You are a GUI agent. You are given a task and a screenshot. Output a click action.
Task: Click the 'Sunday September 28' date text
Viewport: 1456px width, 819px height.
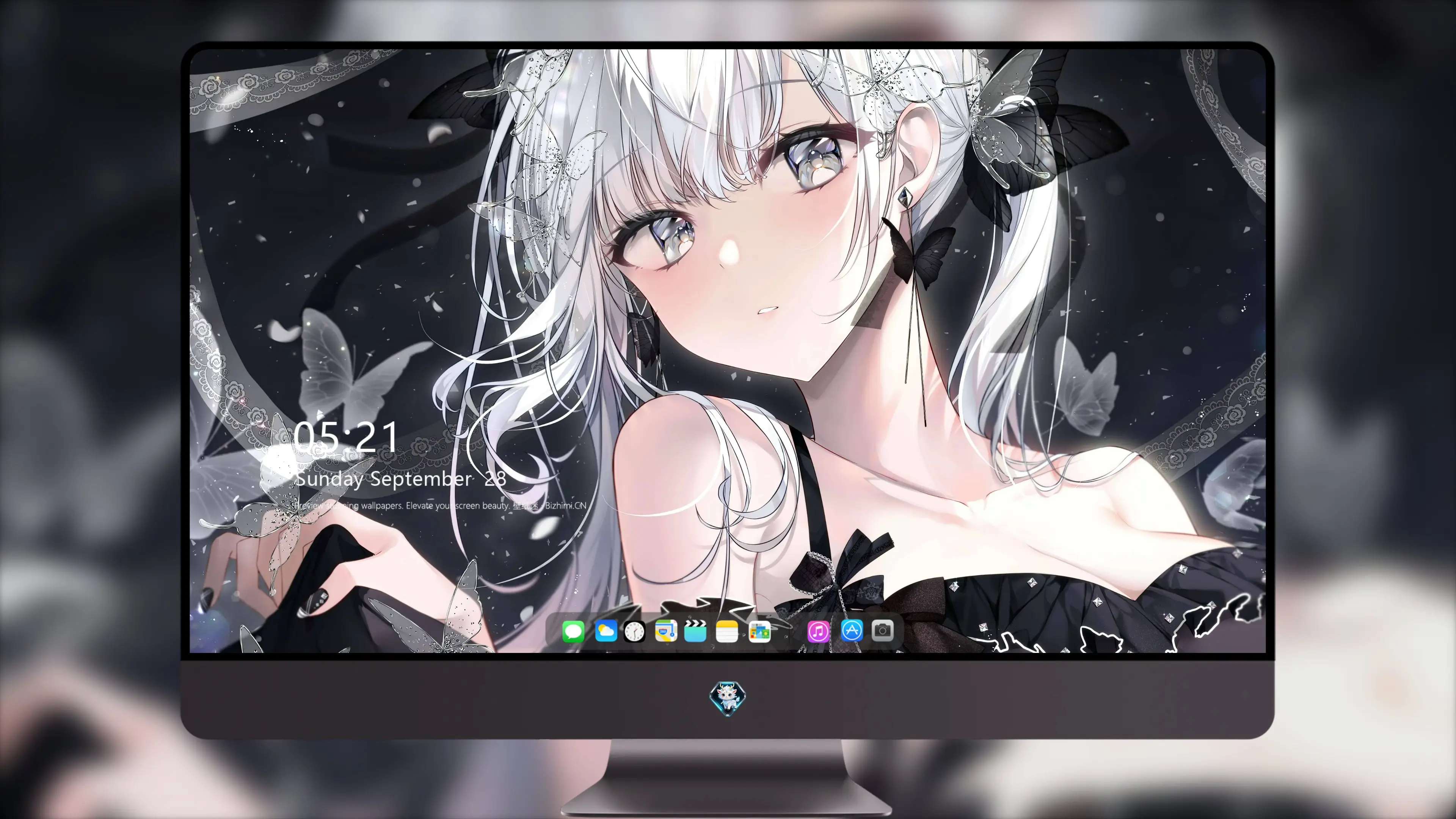401,479
